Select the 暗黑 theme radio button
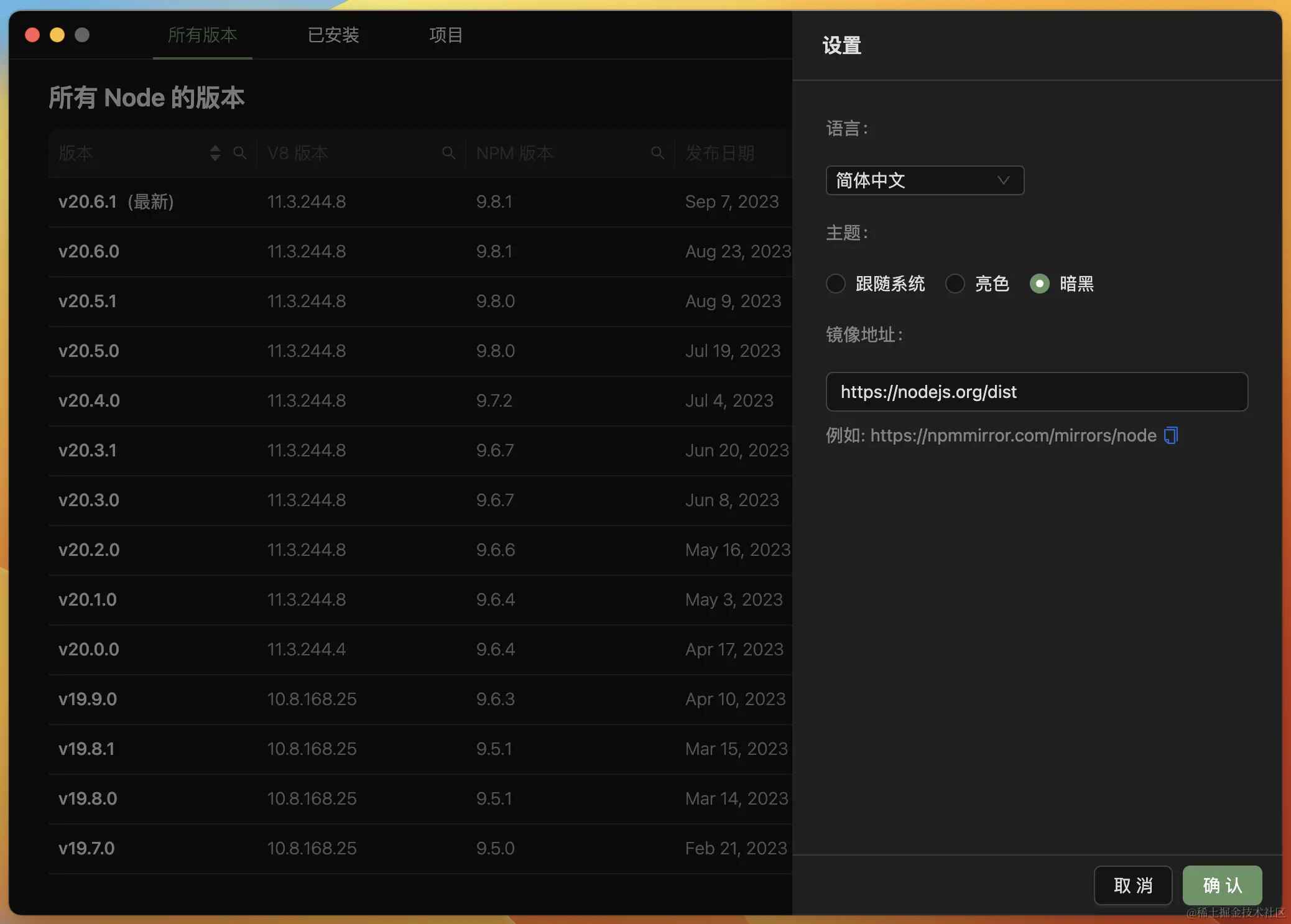 click(x=1039, y=284)
